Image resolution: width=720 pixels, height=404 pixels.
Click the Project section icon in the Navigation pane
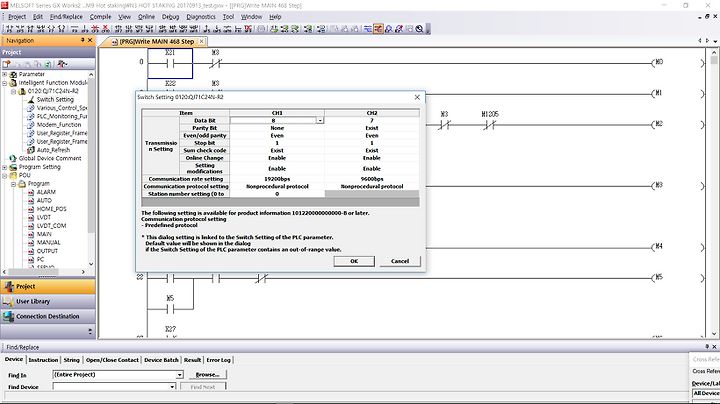8,286
